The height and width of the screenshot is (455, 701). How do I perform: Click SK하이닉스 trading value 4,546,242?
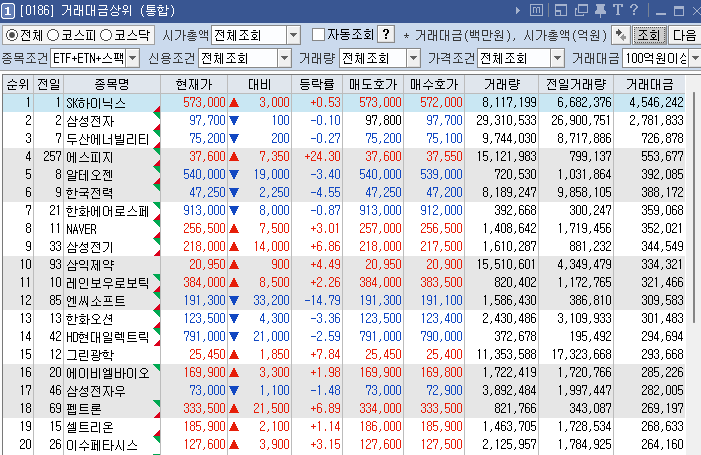pyautogui.click(x=656, y=103)
